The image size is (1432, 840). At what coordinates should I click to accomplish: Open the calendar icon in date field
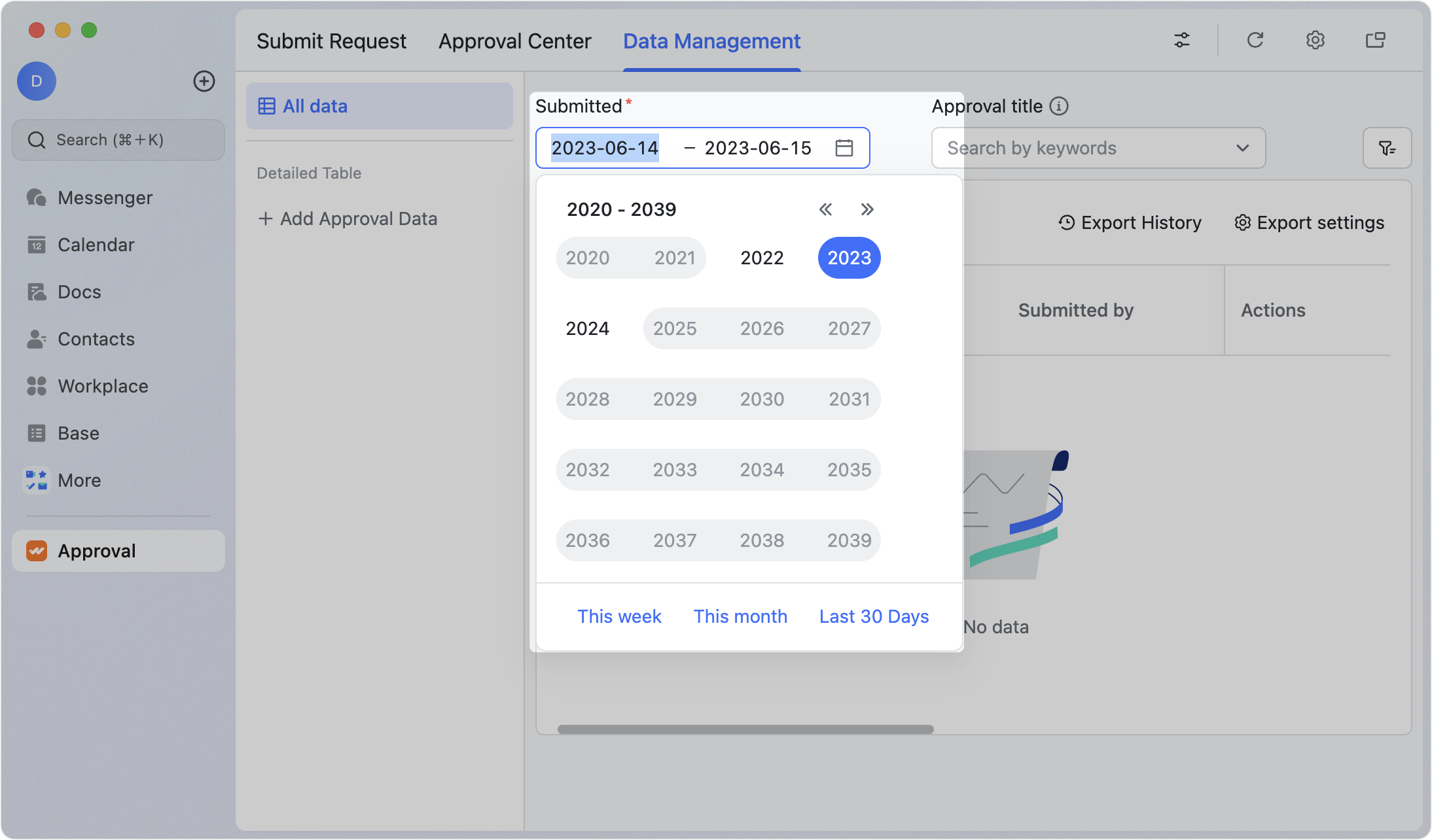coord(844,148)
